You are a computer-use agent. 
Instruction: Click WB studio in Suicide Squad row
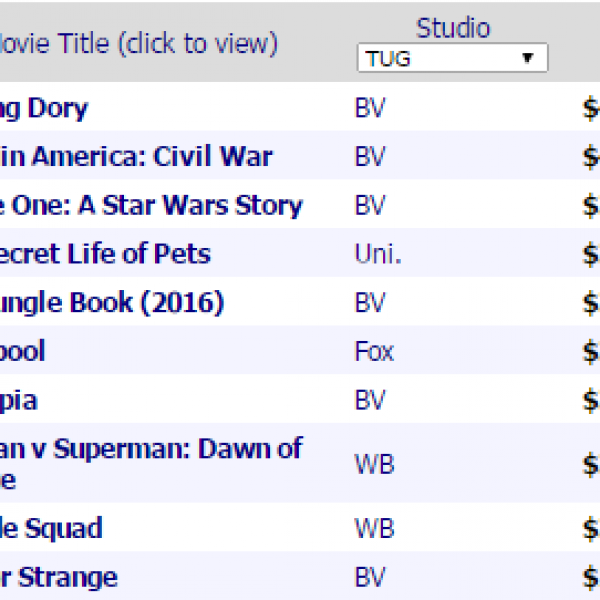pyautogui.click(x=373, y=528)
